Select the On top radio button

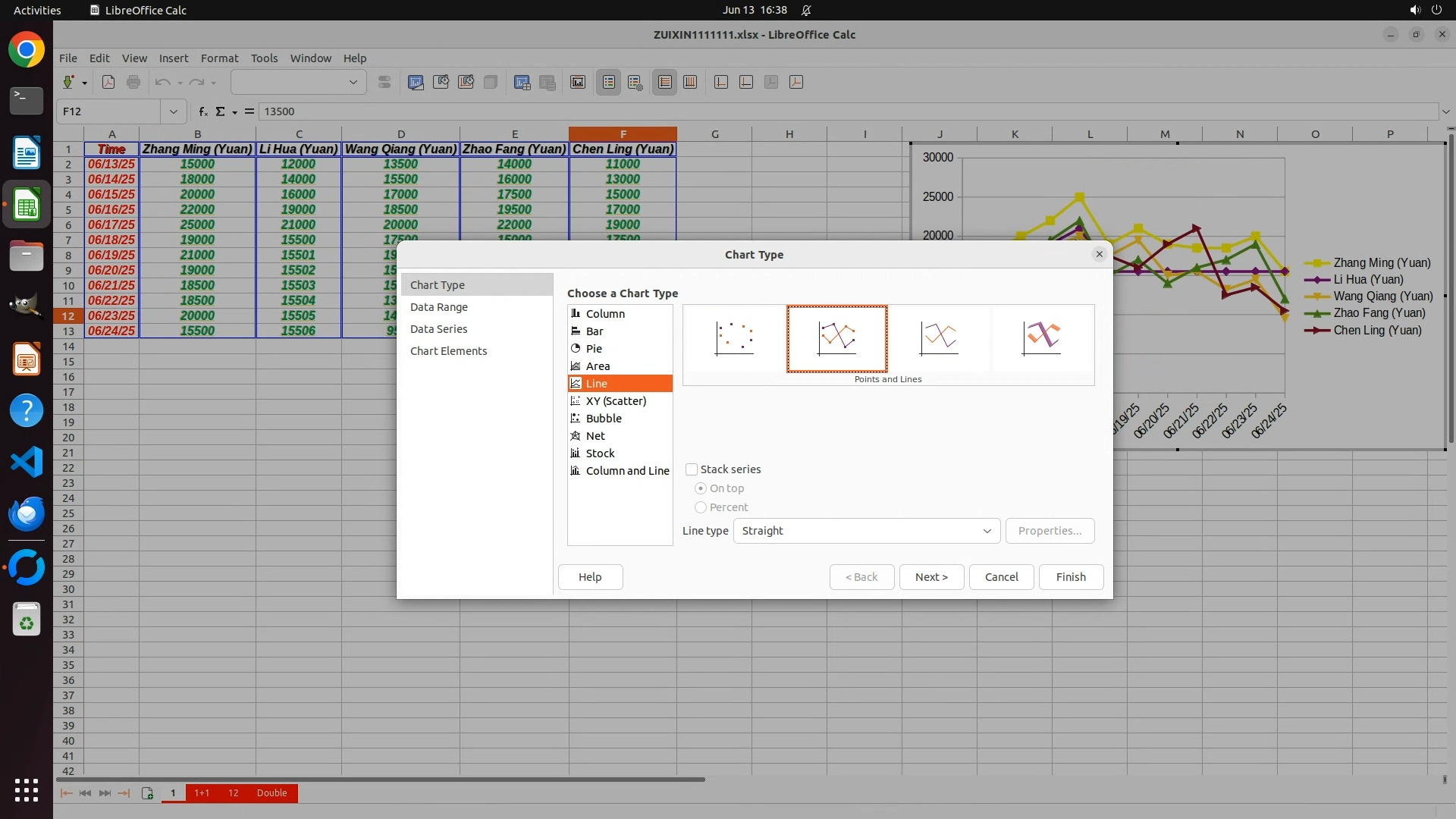pyautogui.click(x=701, y=488)
